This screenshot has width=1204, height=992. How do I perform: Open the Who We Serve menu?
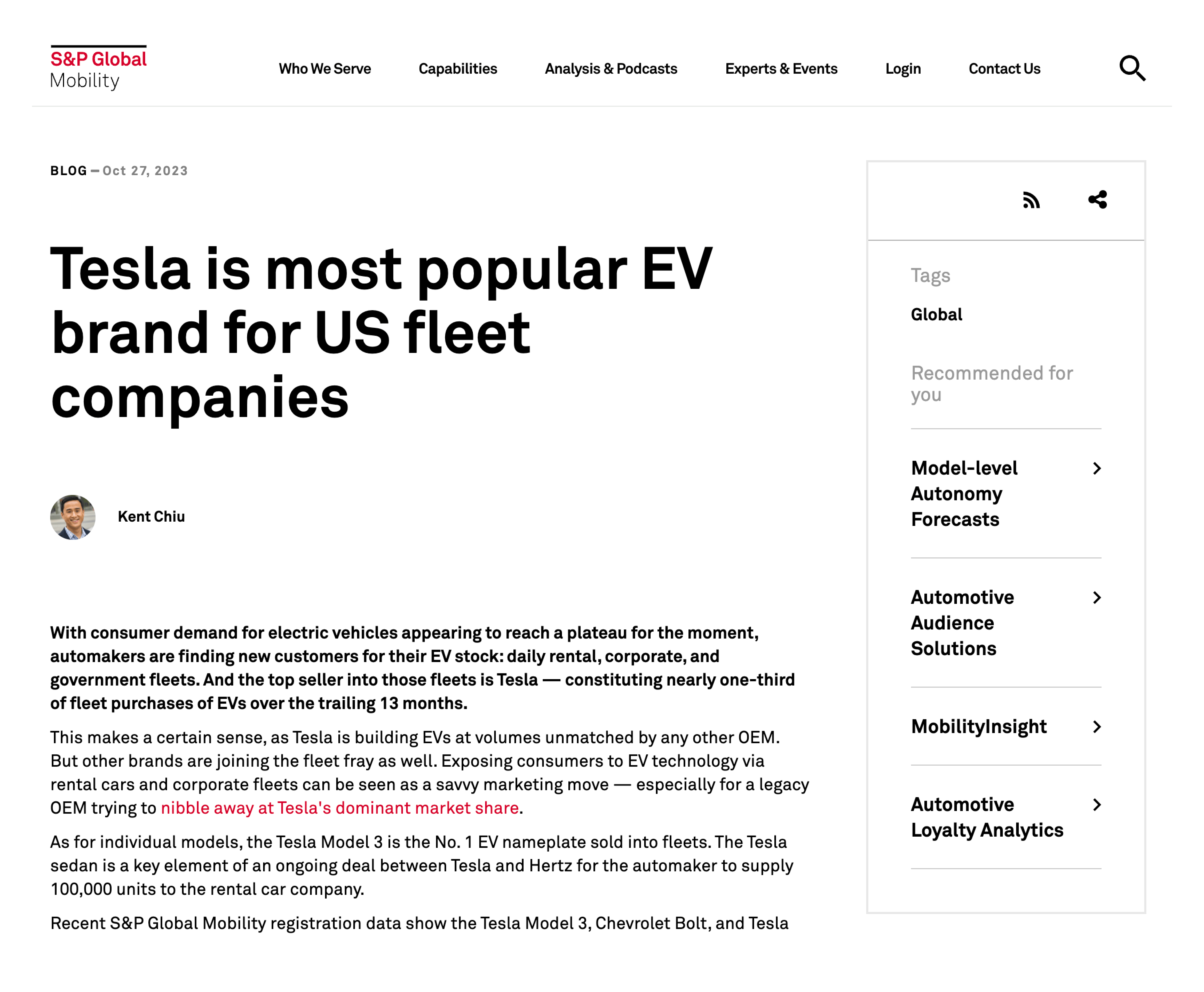[x=324, y=69]
